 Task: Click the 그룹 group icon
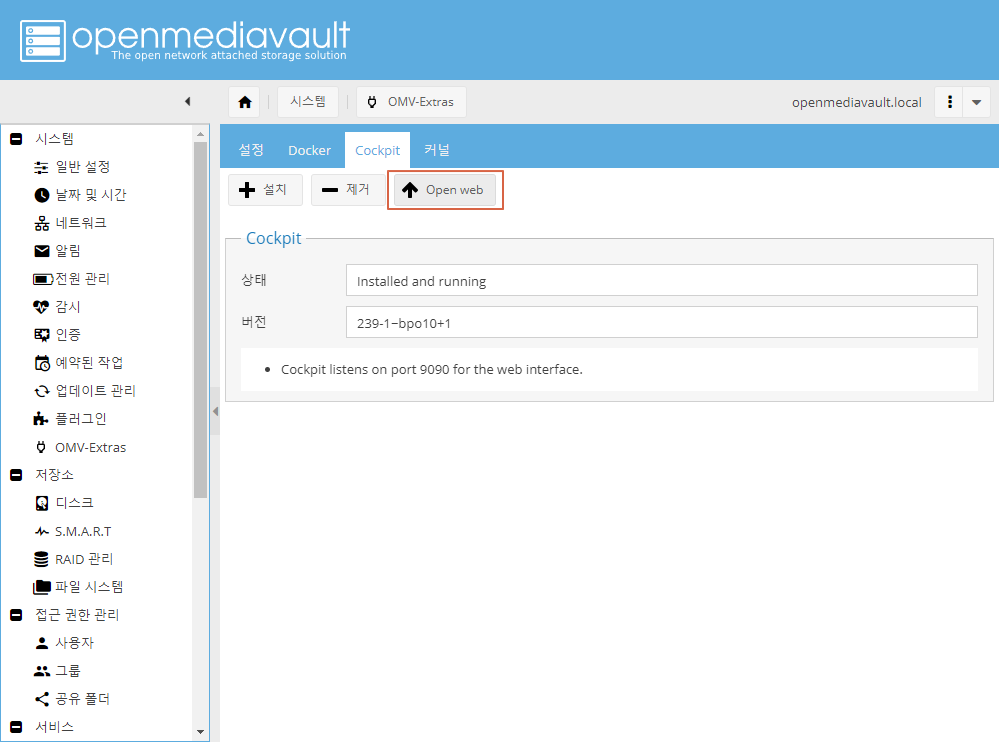(41, 671)
